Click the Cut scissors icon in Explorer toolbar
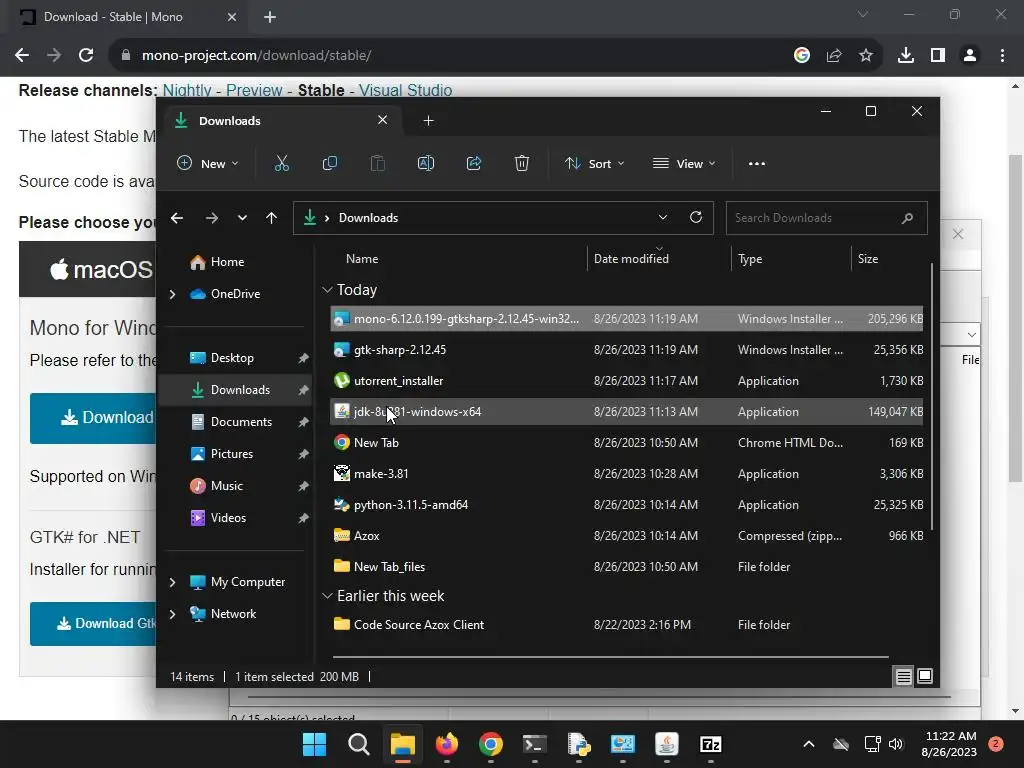This screenshot has height=768, width=1024. (x=281, y=163)
